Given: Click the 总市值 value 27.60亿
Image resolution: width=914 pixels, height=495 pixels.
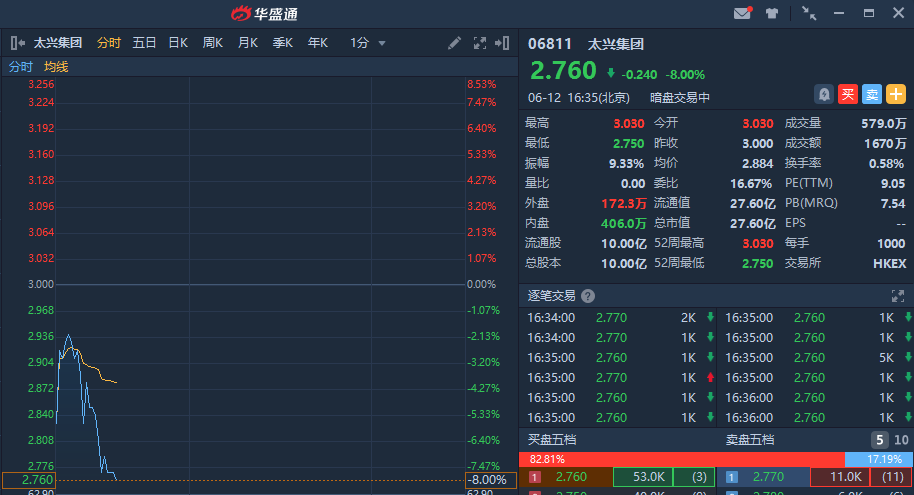Looking at the screenshot, I should (x=753, y=223).
